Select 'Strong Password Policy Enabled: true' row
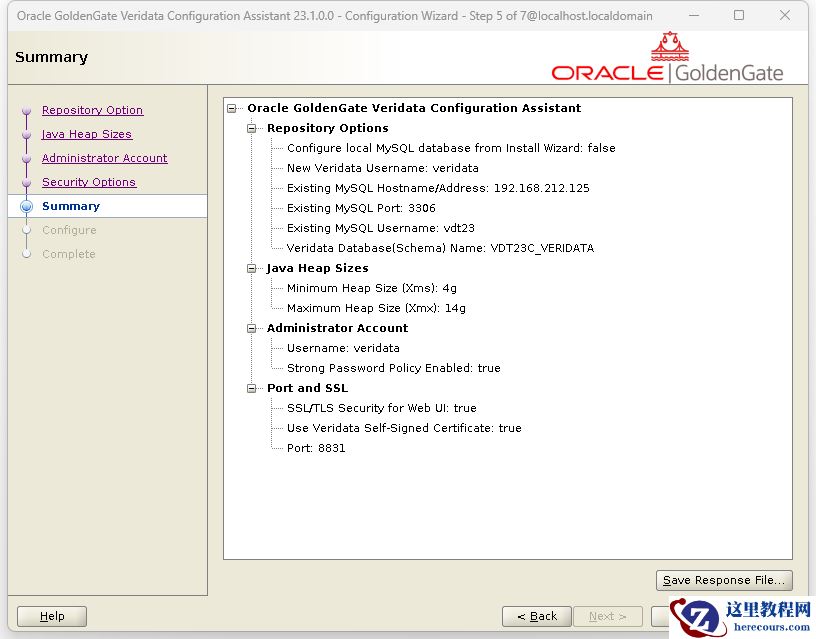This screenshot has width=816, height=639. (393, 368)
